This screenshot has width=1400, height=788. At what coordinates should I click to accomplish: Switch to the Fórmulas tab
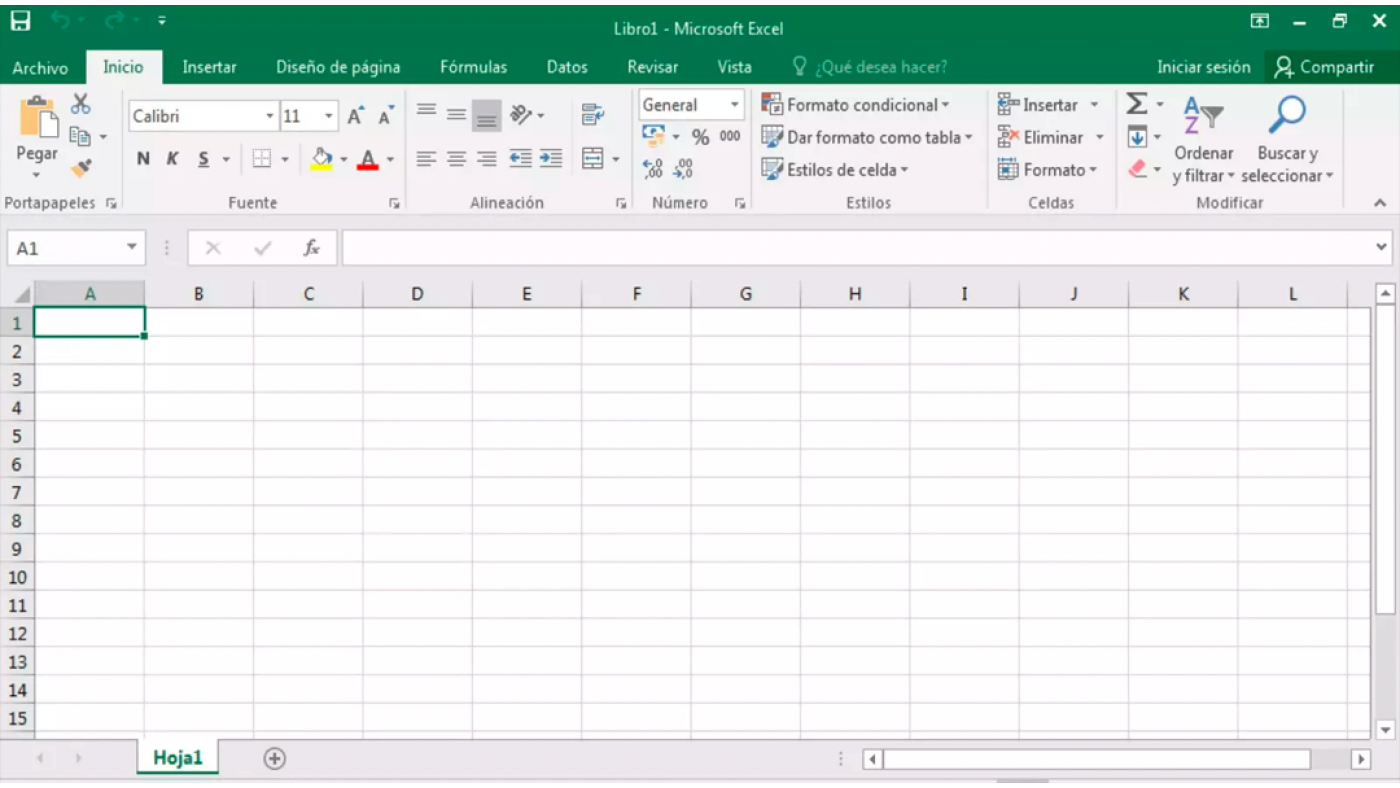[474, 67]
